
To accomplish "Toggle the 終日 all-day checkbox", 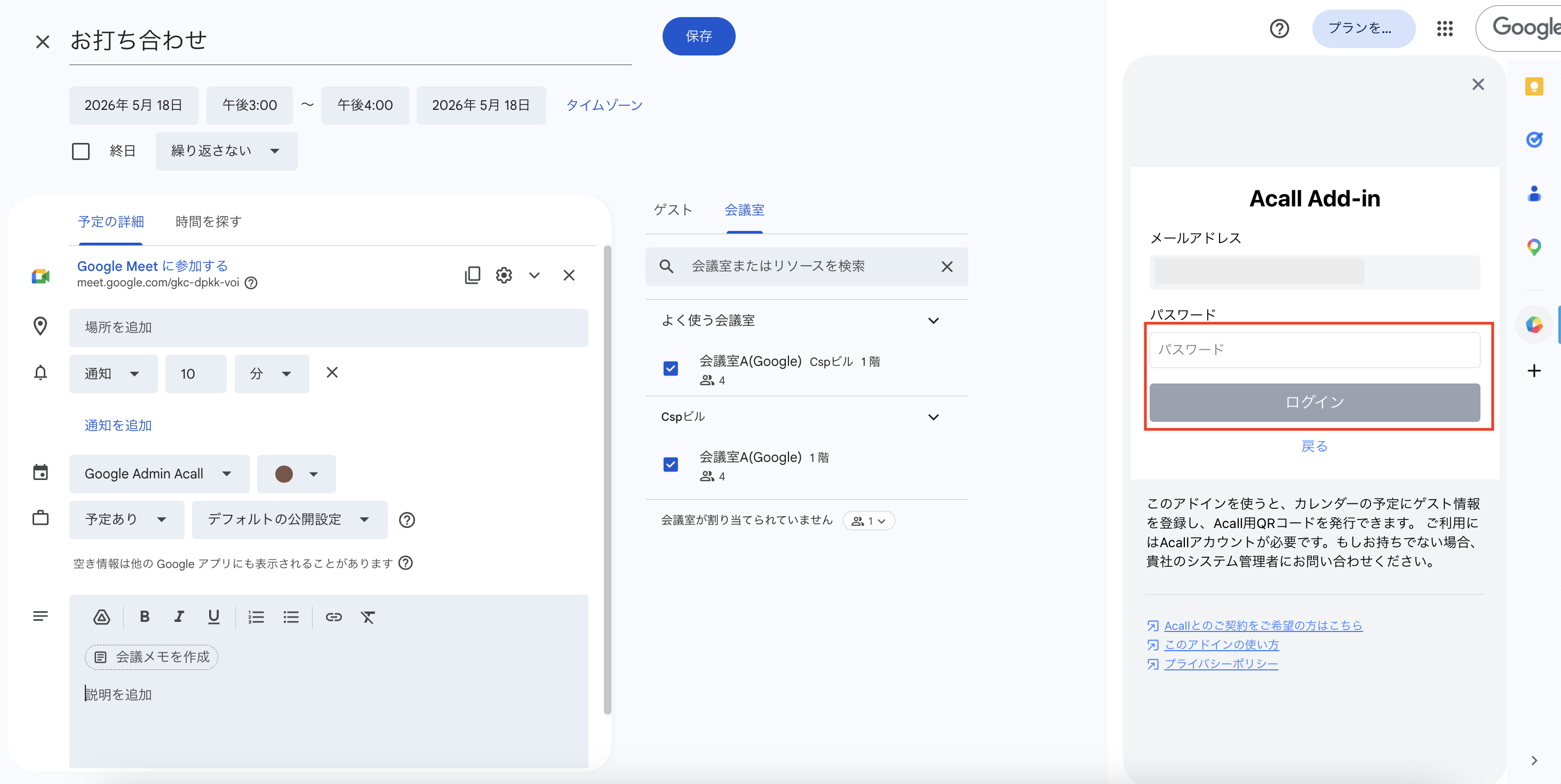I will 81,151.
